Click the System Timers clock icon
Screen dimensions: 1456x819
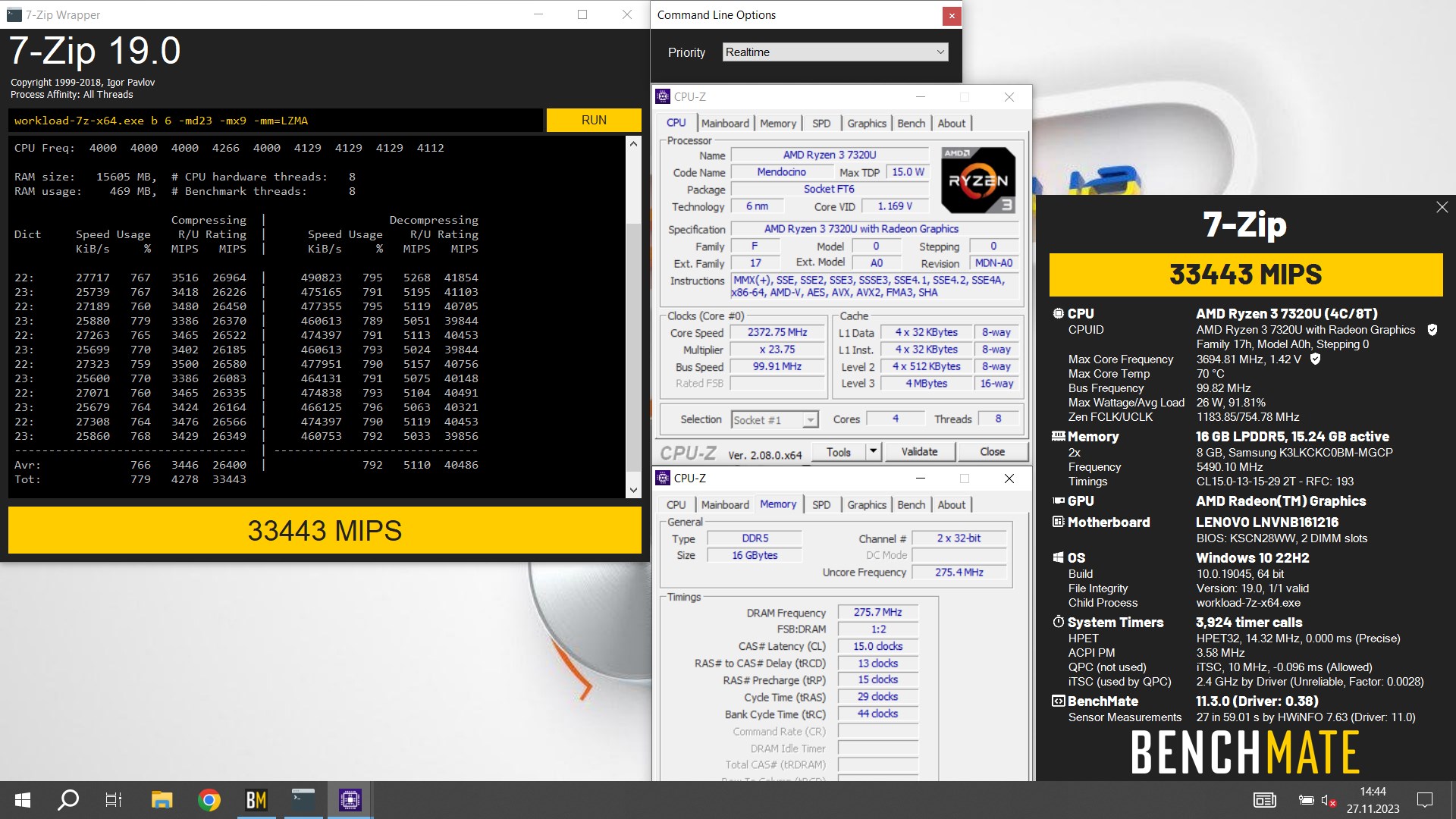(1058, 622)
